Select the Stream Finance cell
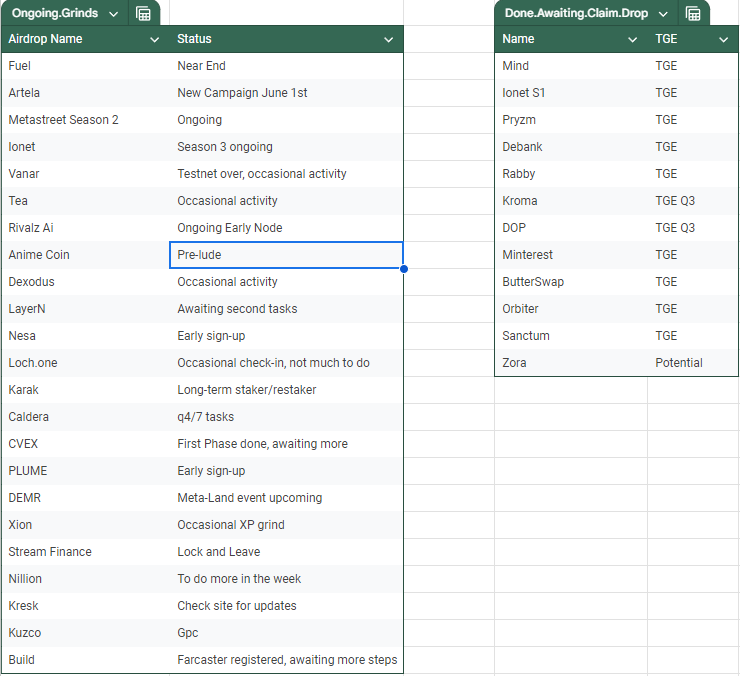Image resolution: width=740 pixels, height=676 pixels. [85, 552]
